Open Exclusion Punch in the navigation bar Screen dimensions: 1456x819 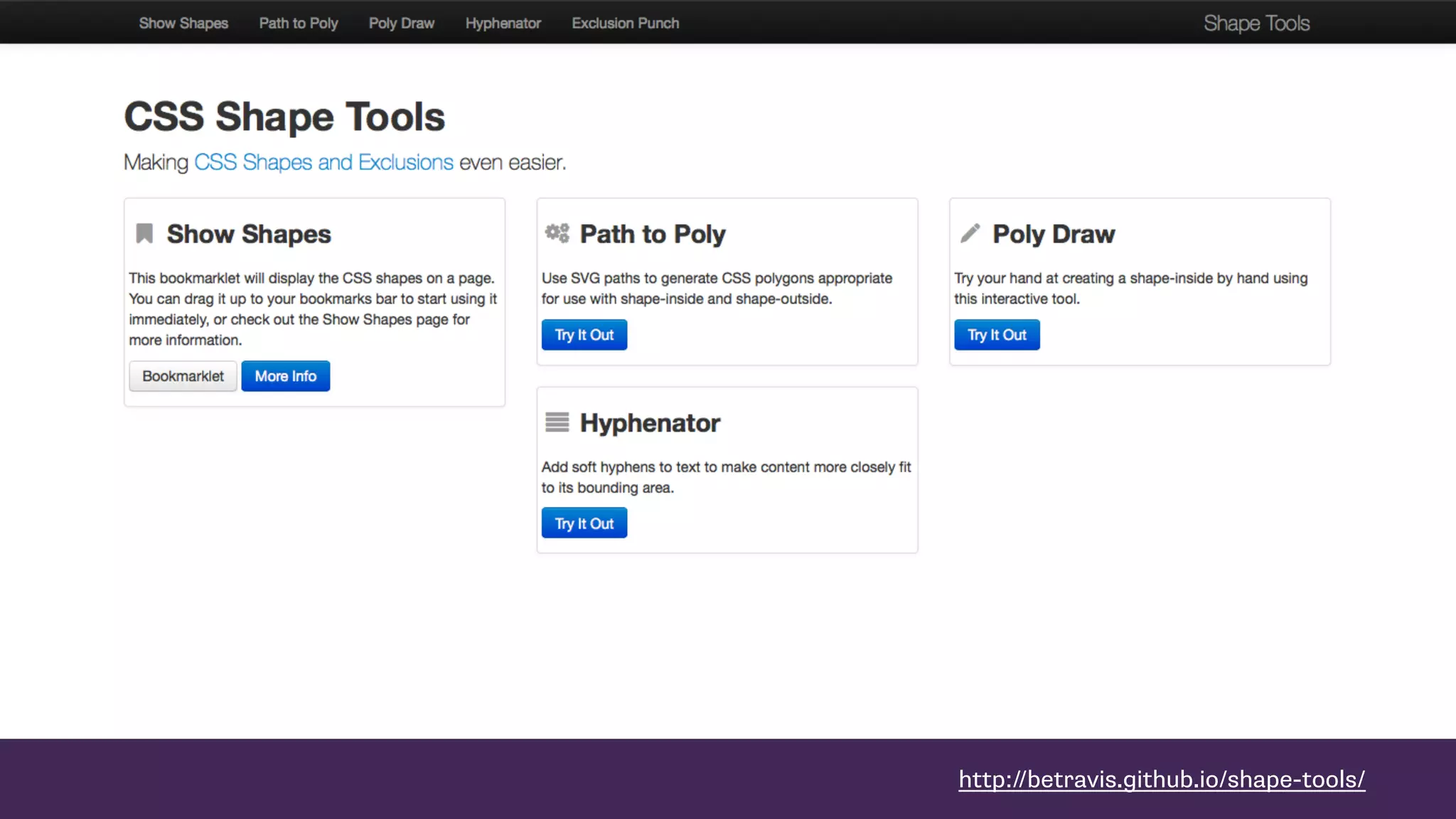(626, 23)
